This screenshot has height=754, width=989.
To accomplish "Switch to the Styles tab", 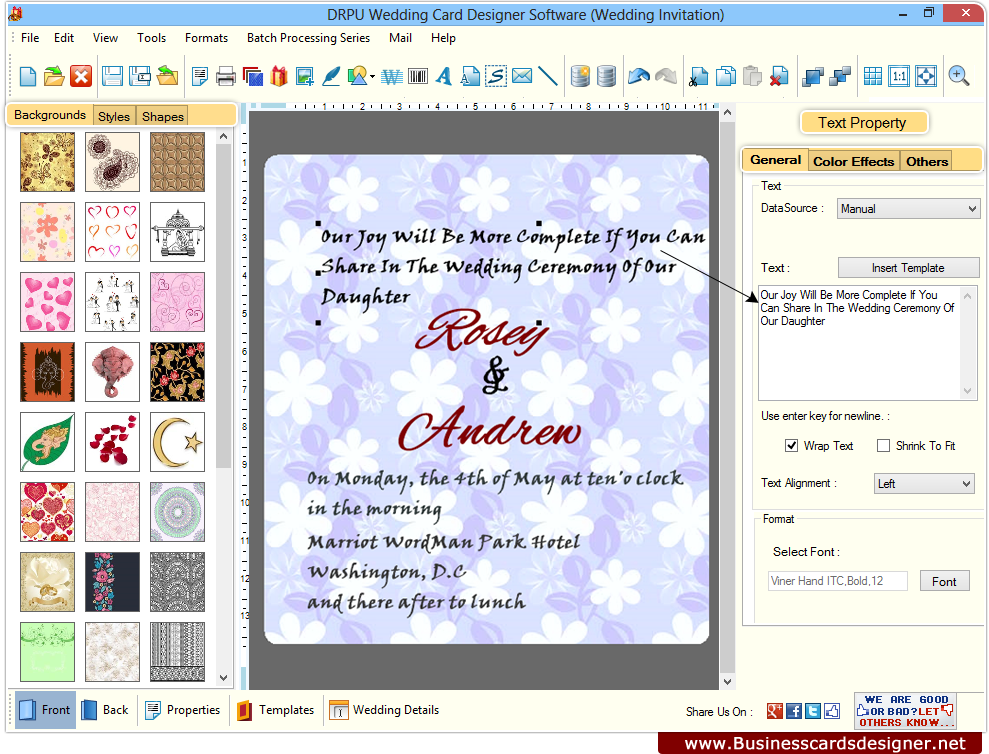I will coord(114,116).
